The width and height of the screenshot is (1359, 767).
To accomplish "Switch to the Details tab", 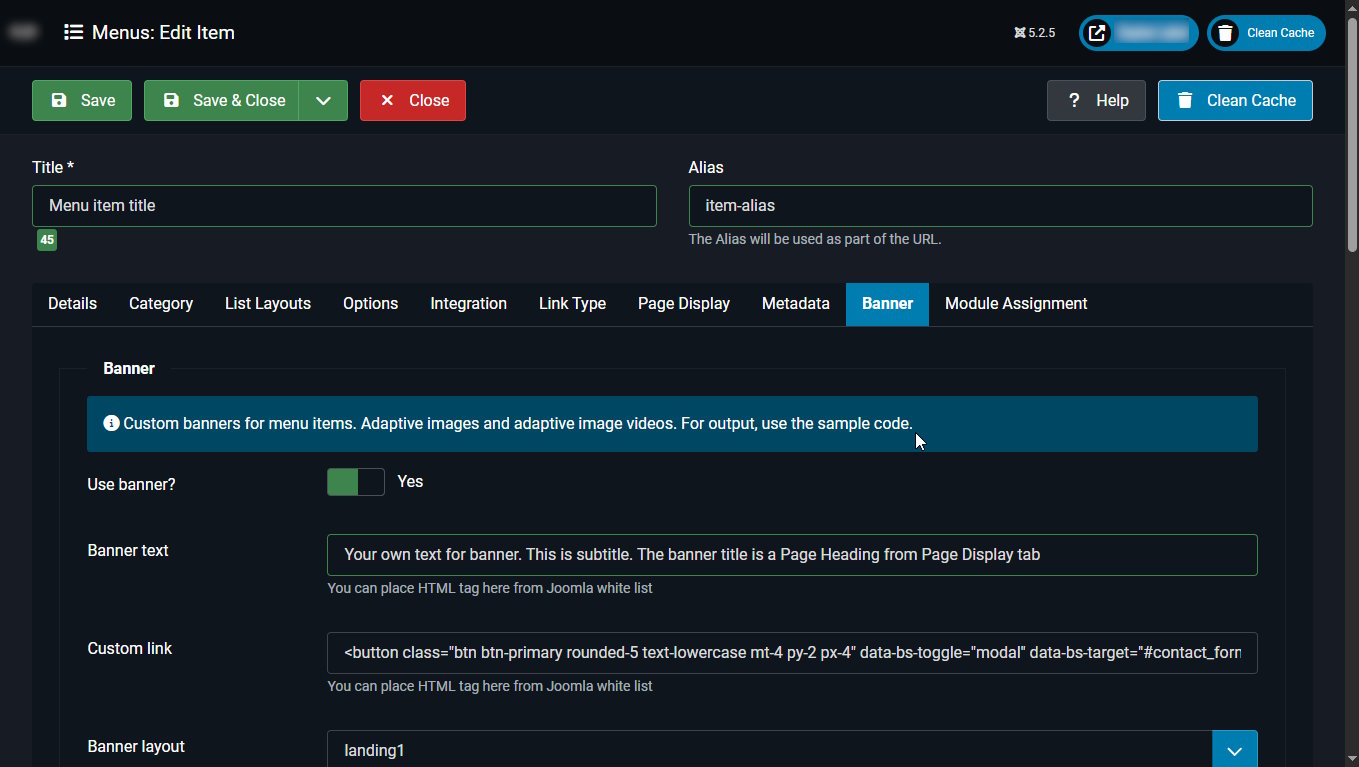I will 73,304.
